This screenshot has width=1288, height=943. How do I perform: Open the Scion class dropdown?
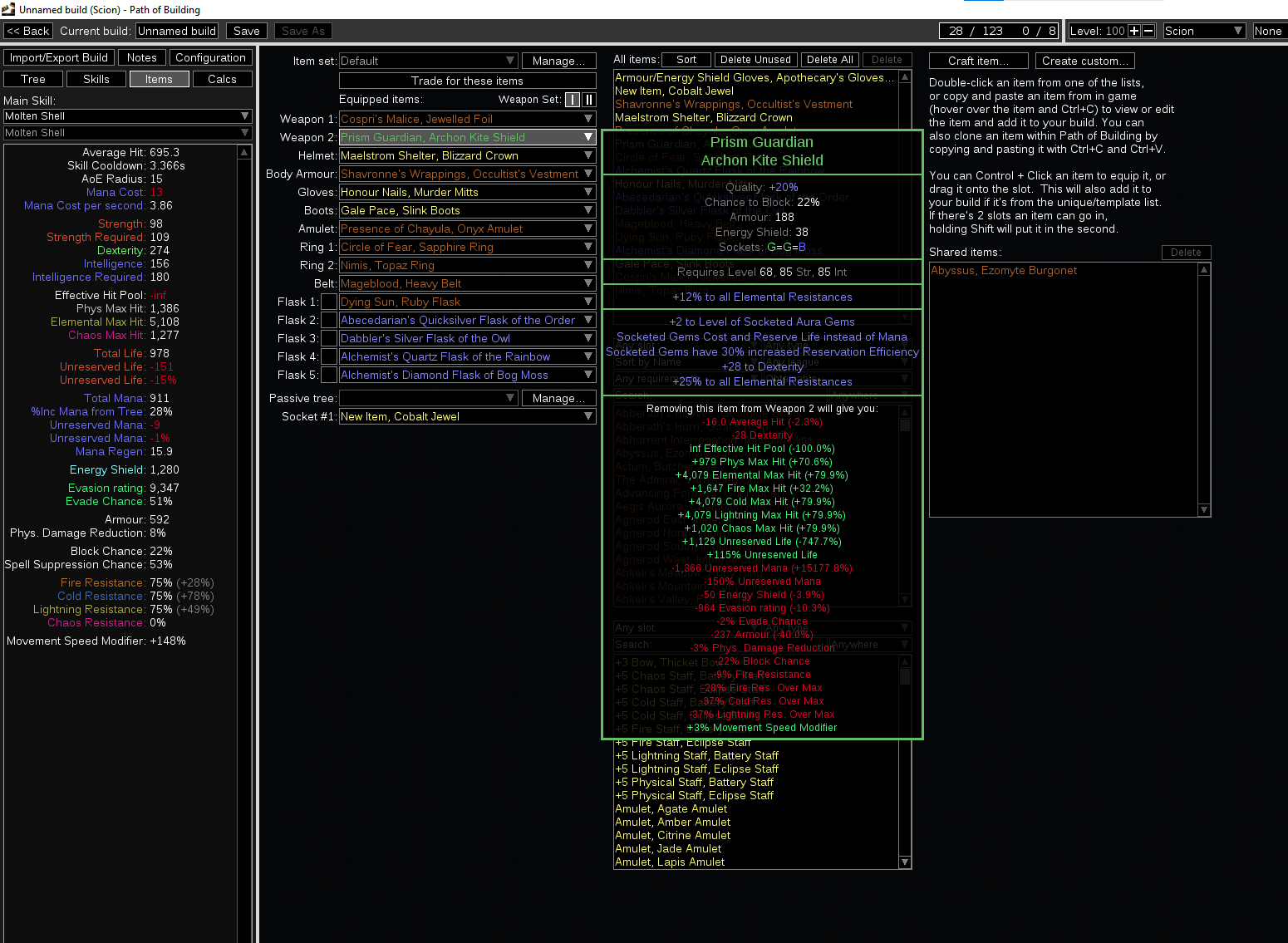click(x=1204, y=31)
